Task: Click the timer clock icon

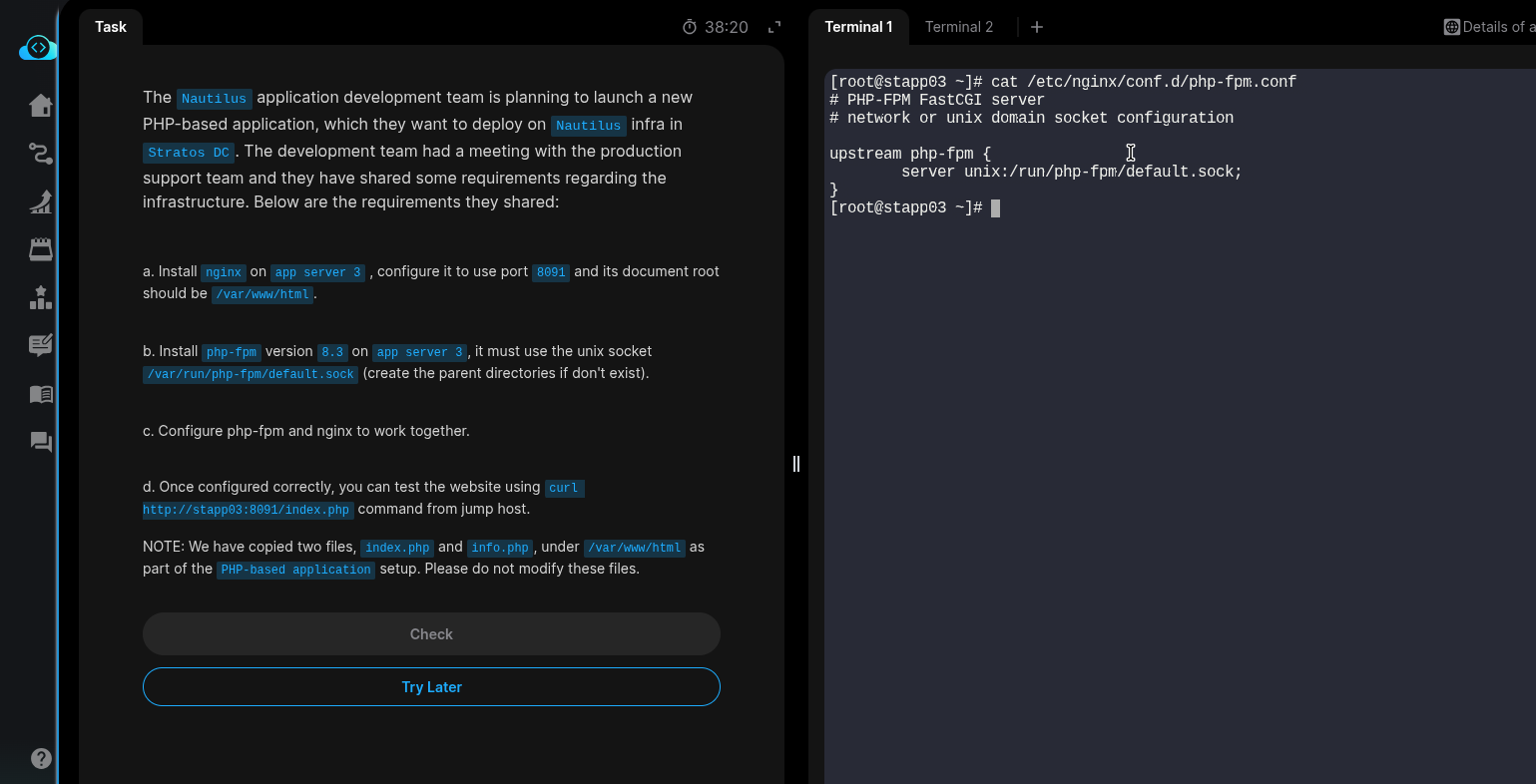Action: pos(690,27)
